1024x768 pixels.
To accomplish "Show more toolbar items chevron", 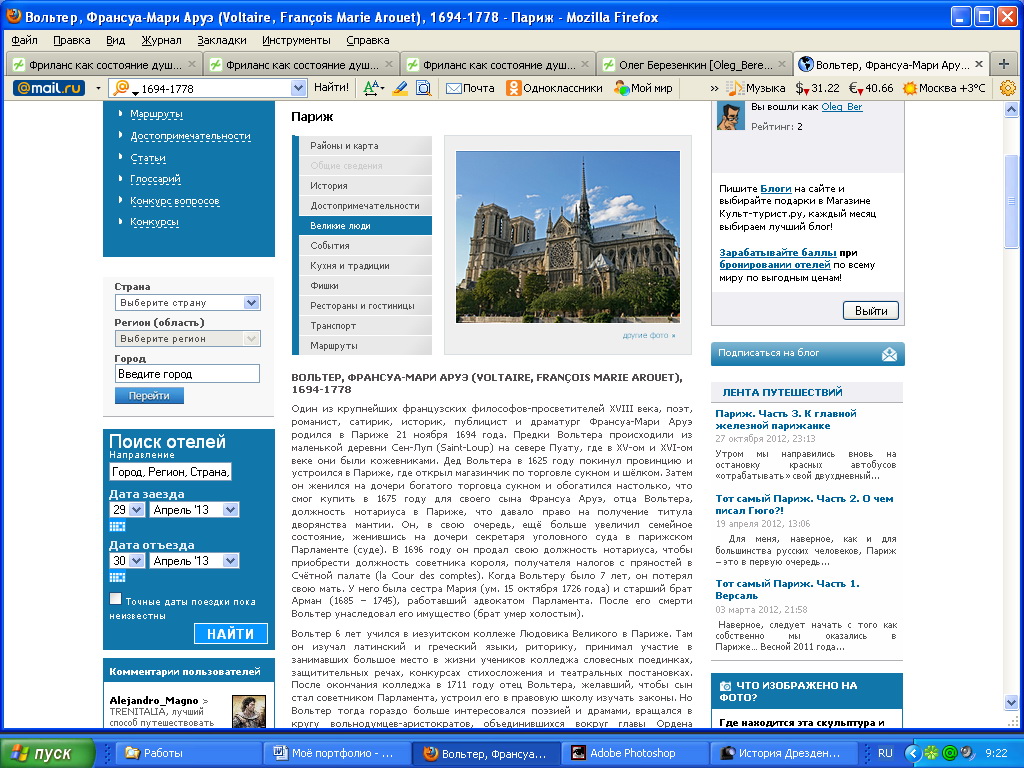I will click(714, 88).
